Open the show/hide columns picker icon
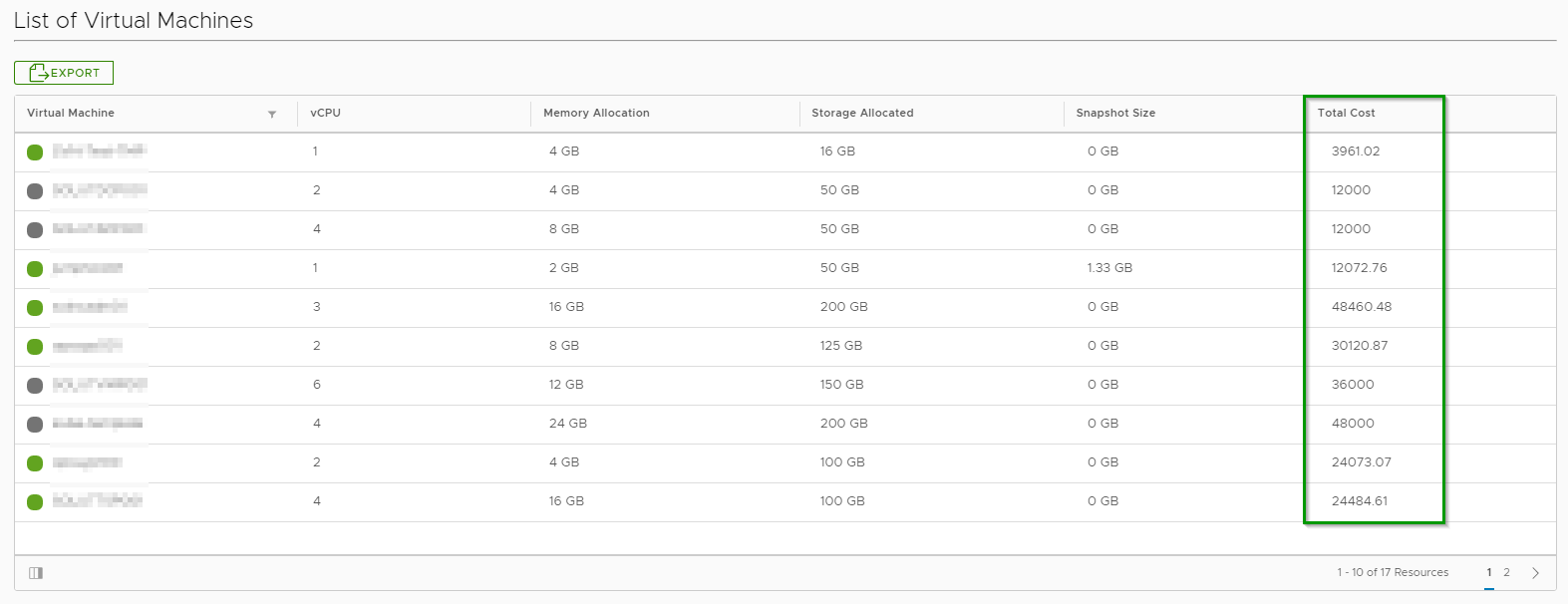The image size is (1568, 604). tap(36, 573)
